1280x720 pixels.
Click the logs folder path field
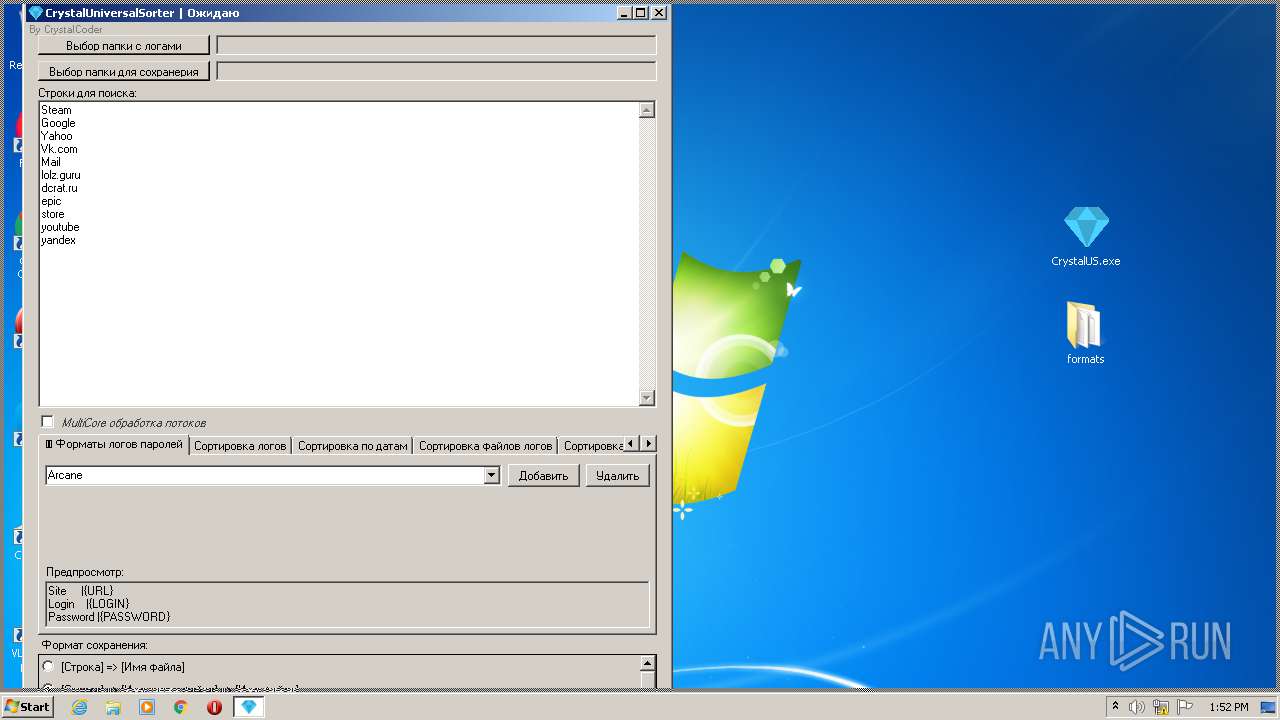point(436,45)
